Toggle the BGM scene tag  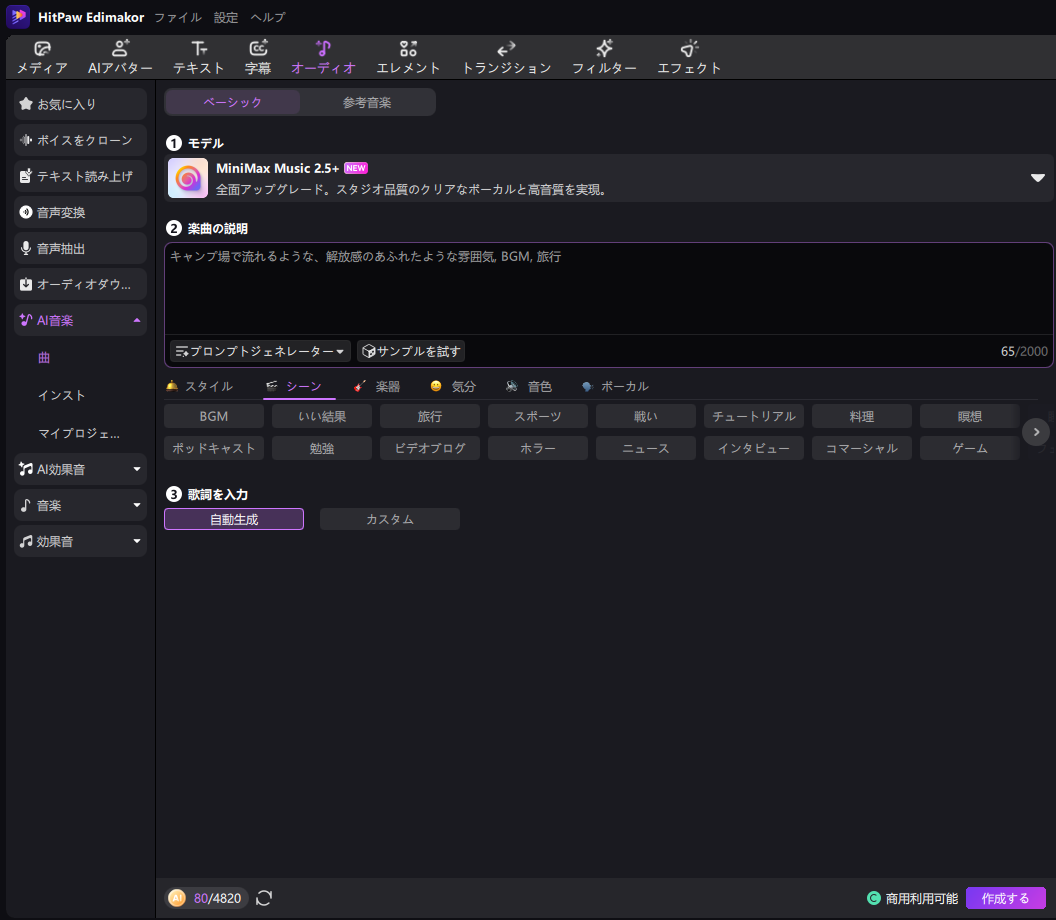point(213,416)
